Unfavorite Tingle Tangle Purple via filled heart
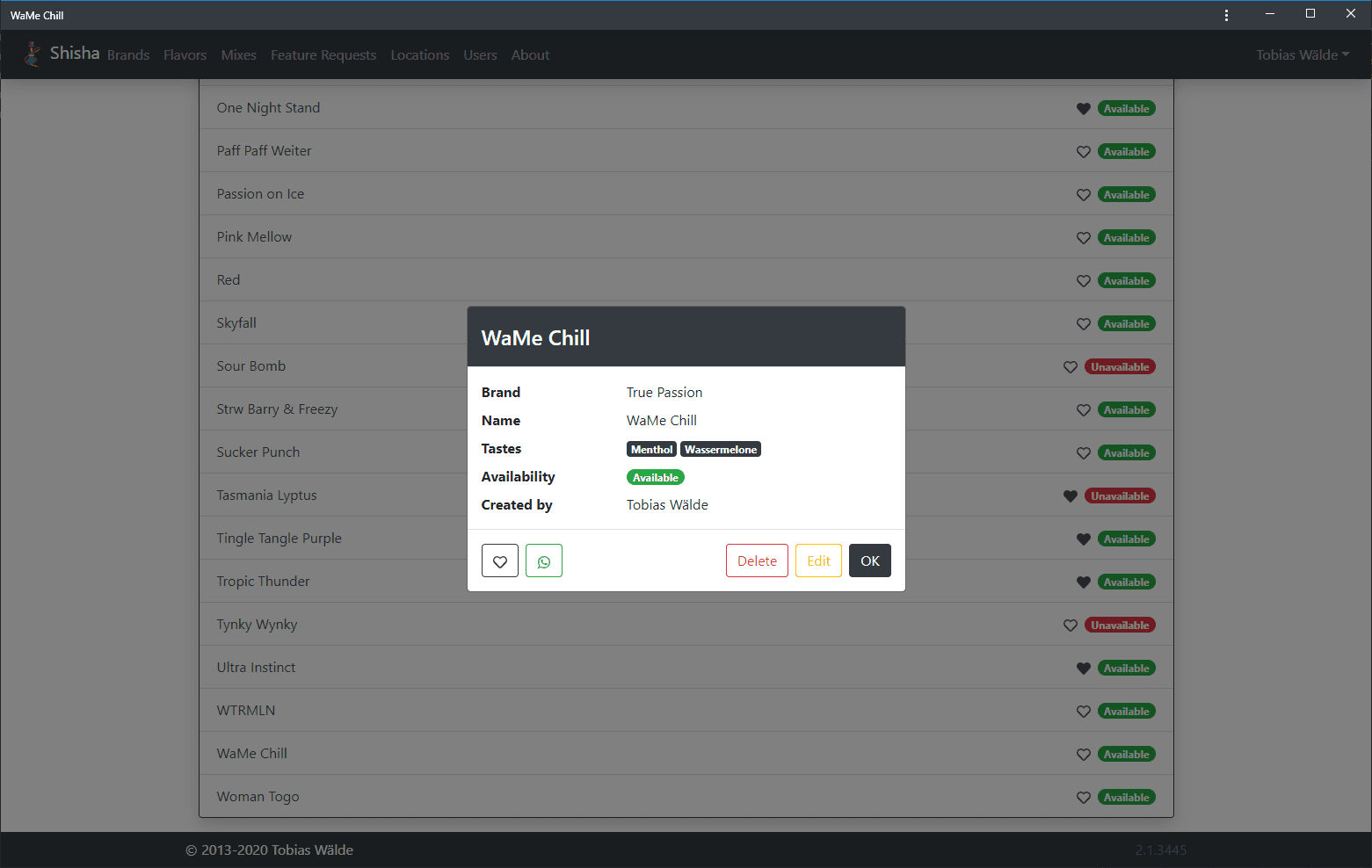This screenshot has height=868, width=1372. click(1084, 539)
